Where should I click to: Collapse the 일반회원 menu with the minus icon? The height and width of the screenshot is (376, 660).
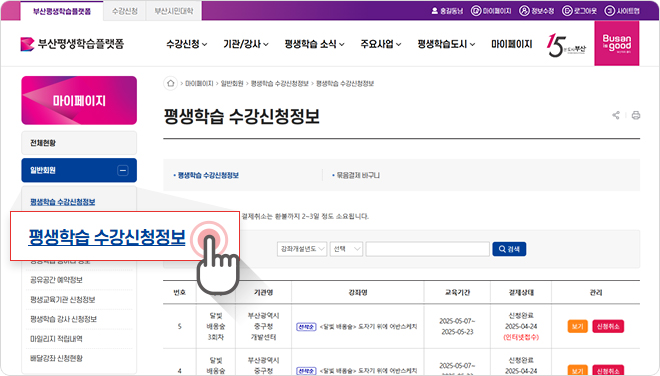coord(123,171)
